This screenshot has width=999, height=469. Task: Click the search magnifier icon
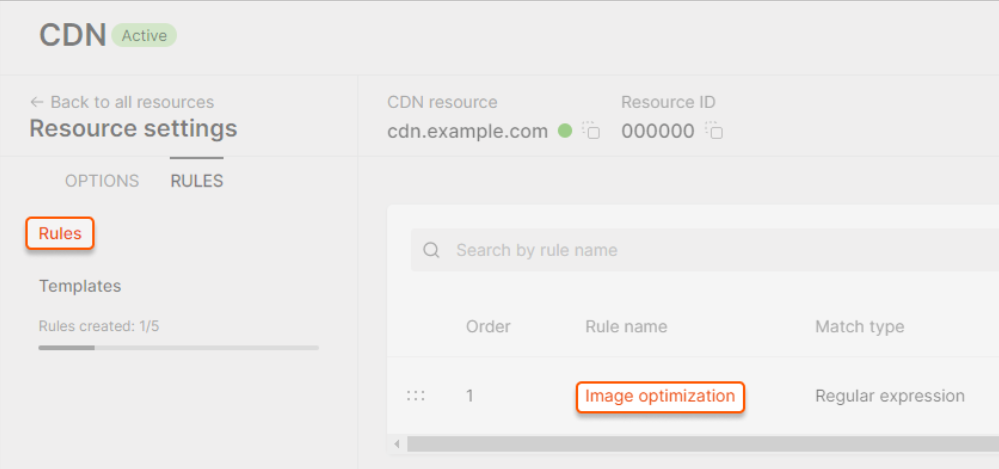431,250
